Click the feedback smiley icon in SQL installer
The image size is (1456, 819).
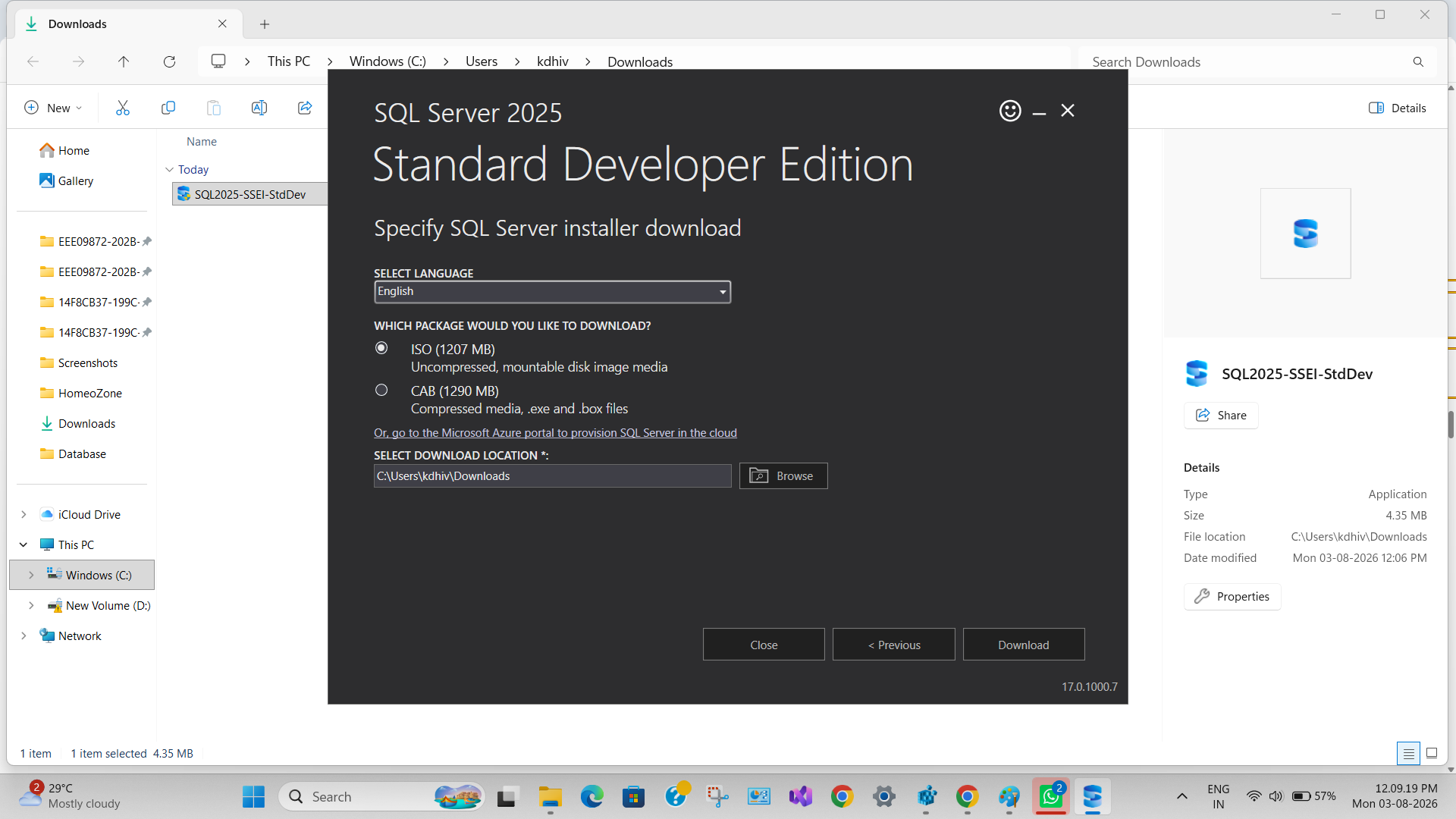(x=1010, y=111)
